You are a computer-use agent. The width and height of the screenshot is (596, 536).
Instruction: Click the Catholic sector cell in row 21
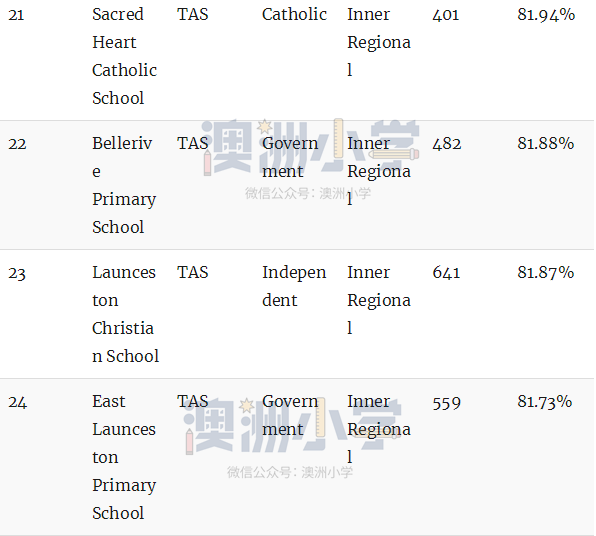pyautogui.click(x=294, y=14)
